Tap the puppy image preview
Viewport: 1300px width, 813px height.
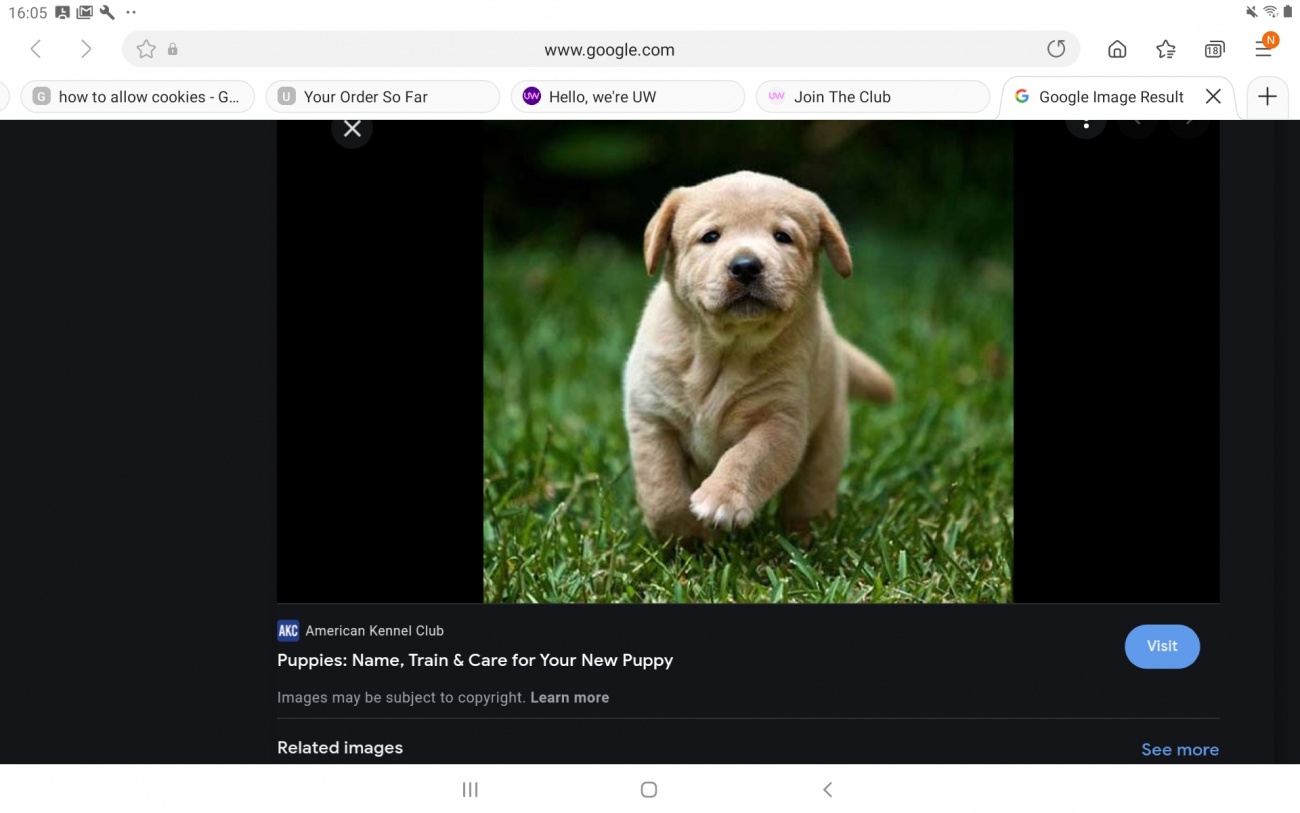(x=748, y=362)
